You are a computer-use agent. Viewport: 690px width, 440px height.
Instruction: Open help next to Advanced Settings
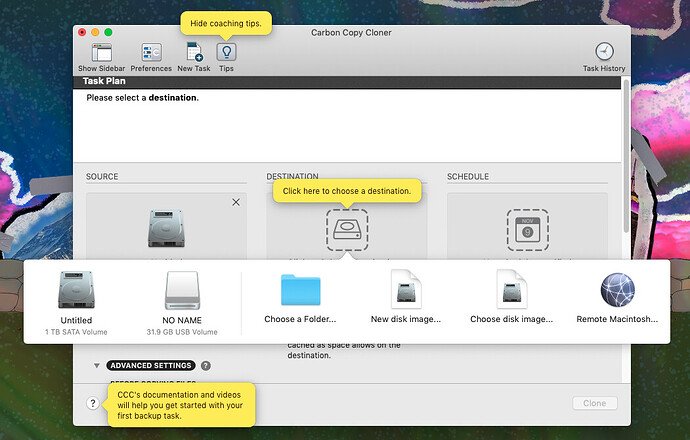[x=206, y=366]
